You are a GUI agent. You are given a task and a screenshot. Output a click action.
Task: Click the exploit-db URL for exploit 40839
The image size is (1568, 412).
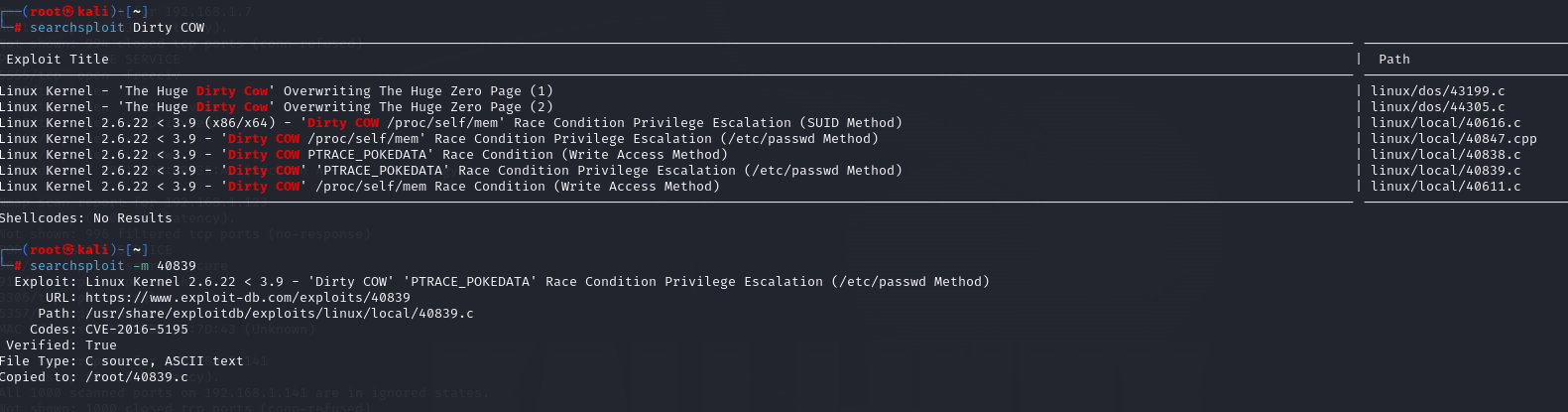247,298
